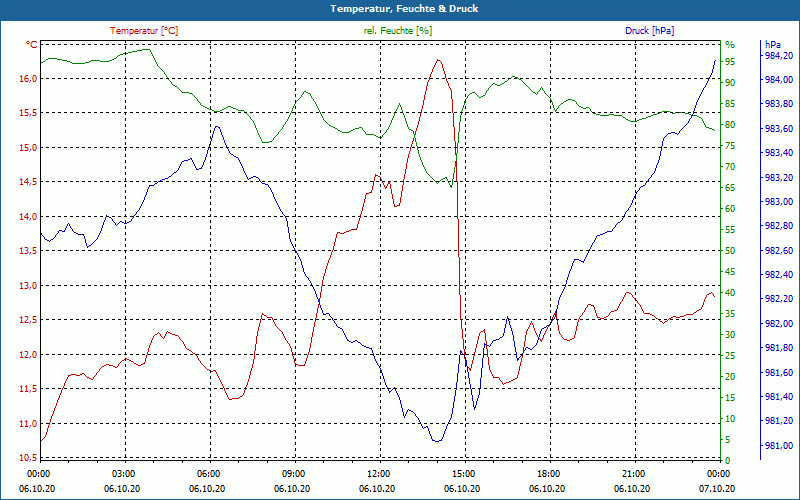Image resolution: width=800 pixels, height=500 pixels.
Task: Click the '07.10.20' date label
Action: pos(717,489)
